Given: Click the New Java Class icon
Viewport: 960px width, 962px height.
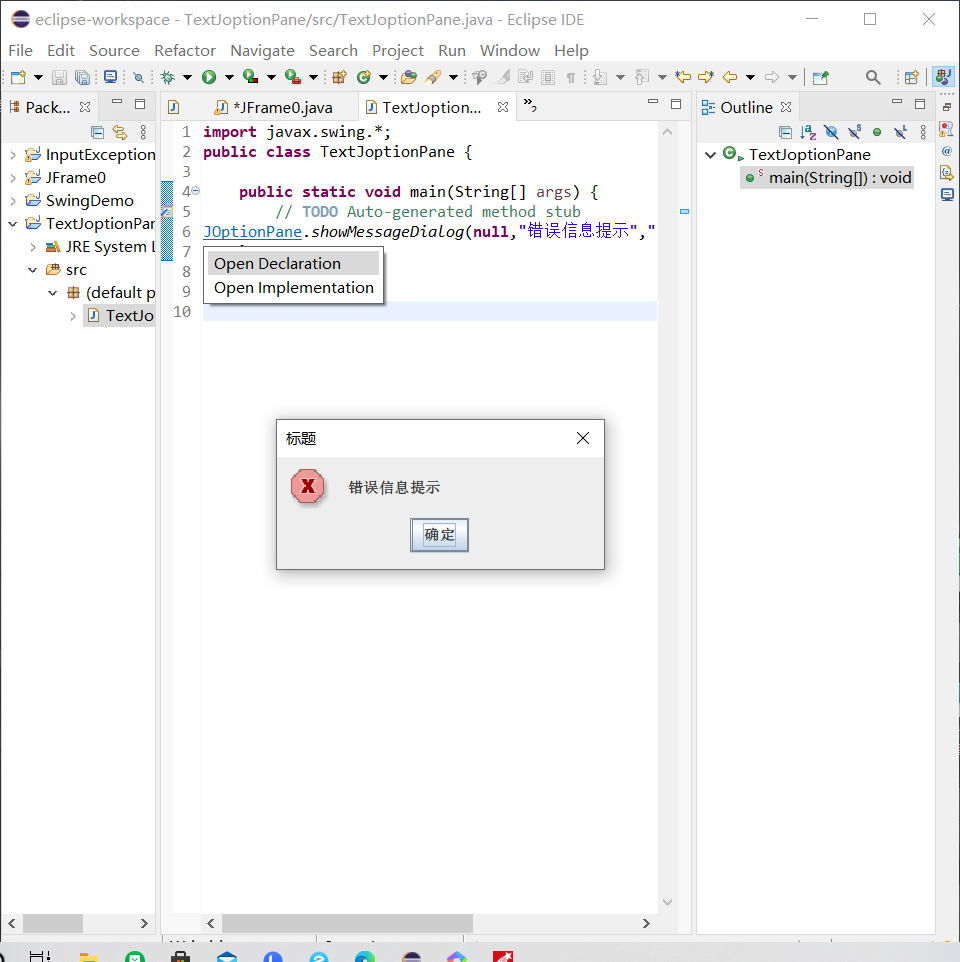Looking at the screenshot, I should click(364, 77).
